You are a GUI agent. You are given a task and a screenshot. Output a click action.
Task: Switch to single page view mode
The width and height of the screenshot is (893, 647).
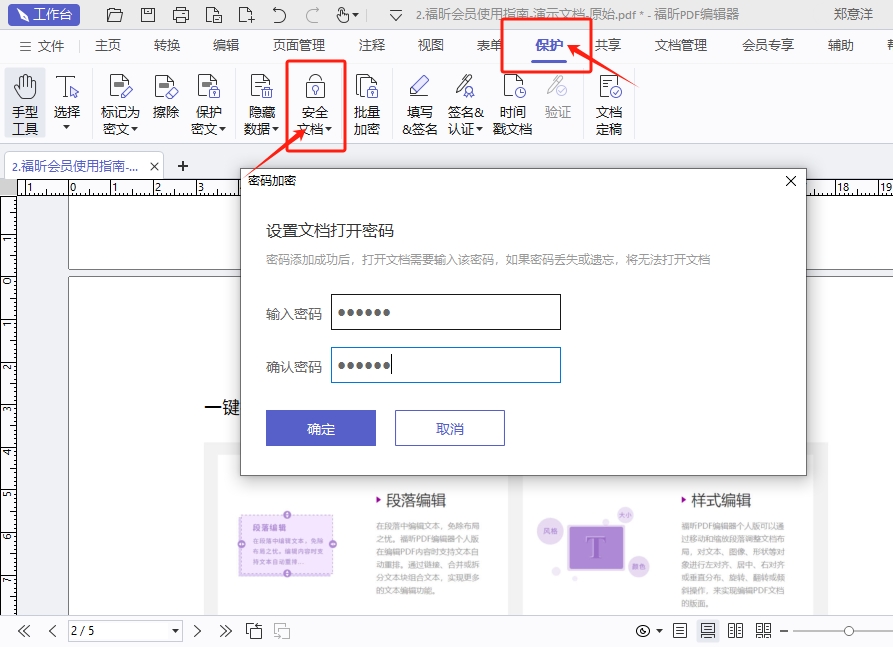[x=680, y=630]
